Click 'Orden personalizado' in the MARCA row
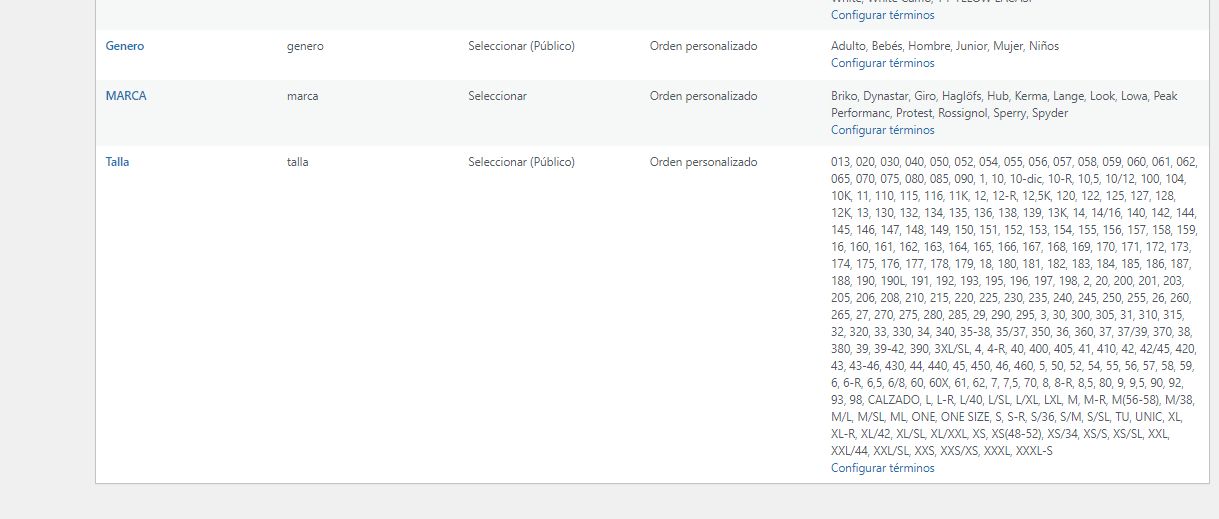 (704, 96)
